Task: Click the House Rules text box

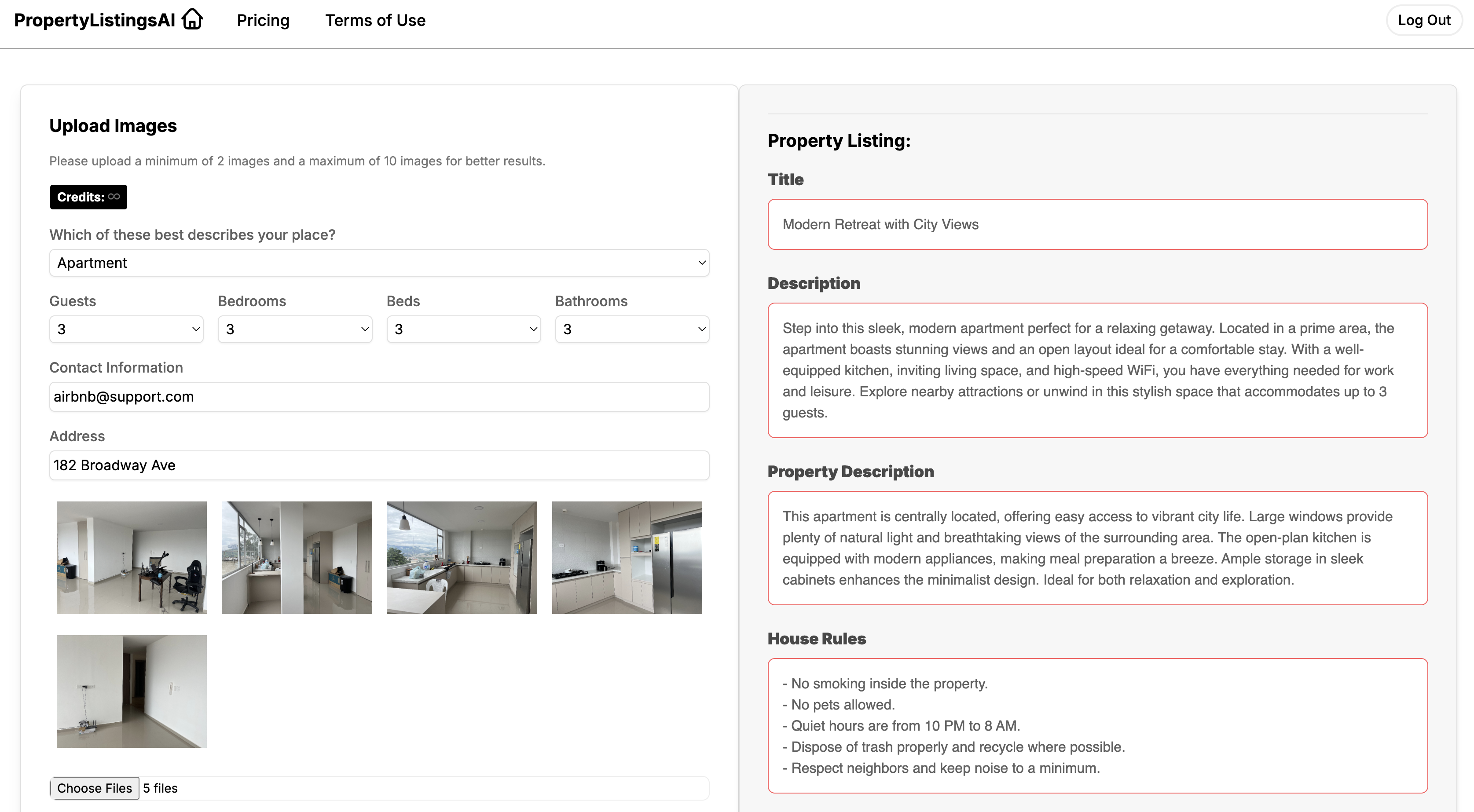Action: pyautogui.click(x=1097, y=725)
